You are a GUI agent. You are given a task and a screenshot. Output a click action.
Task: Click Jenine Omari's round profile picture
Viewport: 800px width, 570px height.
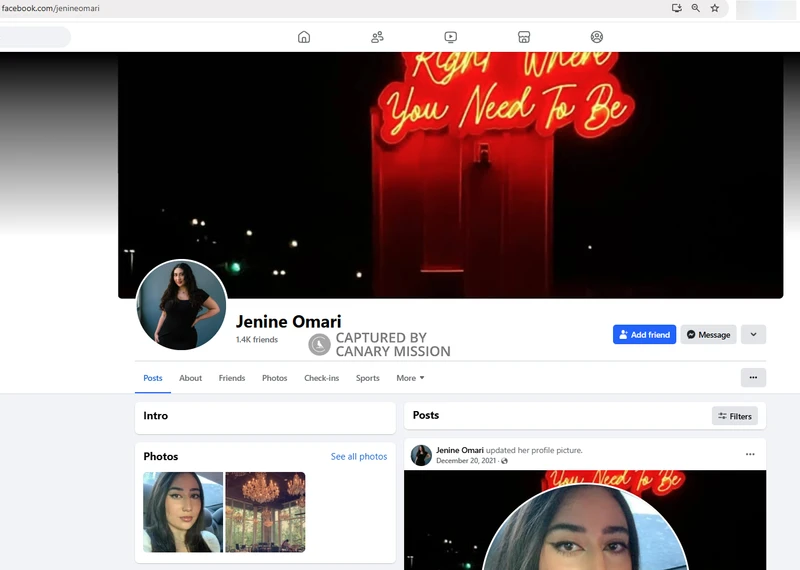181,305
